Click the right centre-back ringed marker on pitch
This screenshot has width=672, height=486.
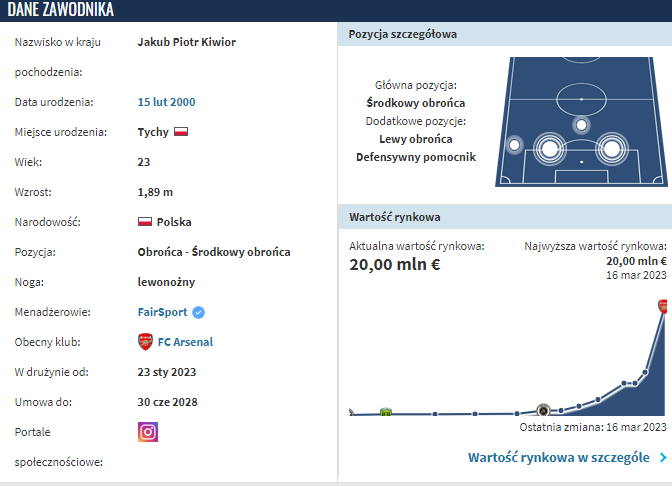click(x=612, y=149)
